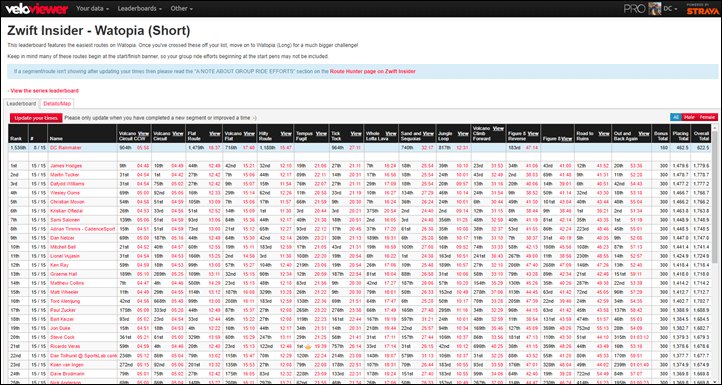The height and width of the screenshot is (385, 722).
Task: Switch to the Leaderboard tab
Action: click(x=21, y=104)
